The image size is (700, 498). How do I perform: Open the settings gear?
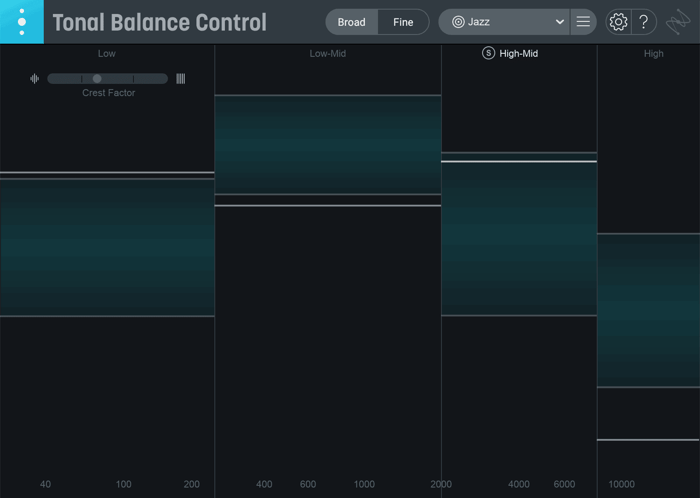(x=618, y=22)
